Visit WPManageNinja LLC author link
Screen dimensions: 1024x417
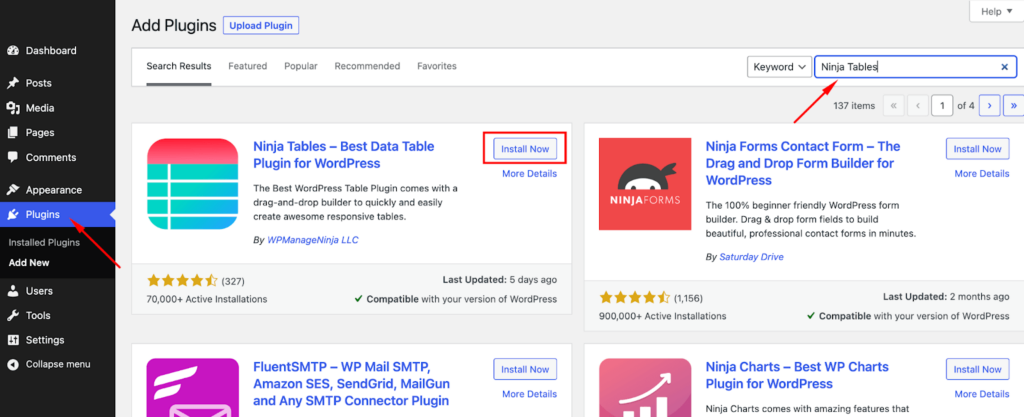[313, 240]
